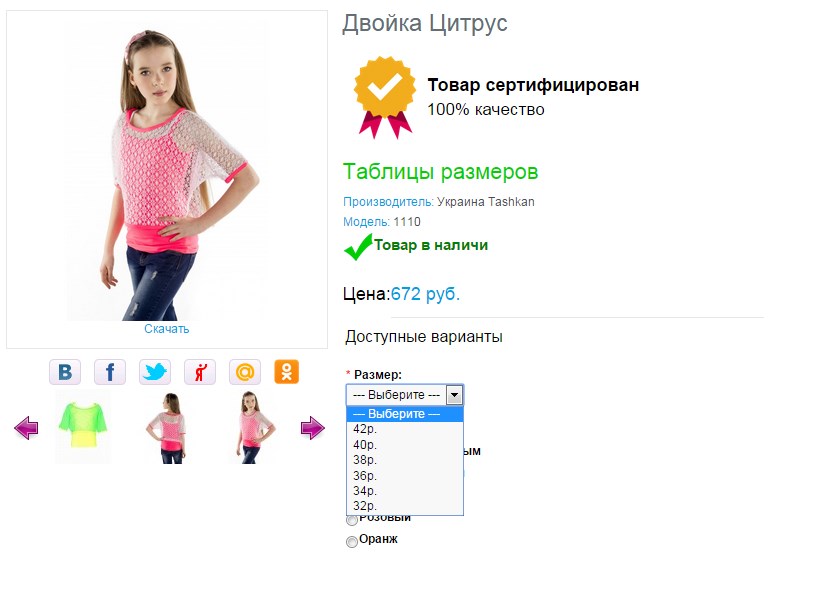Share via Mail.ru @ icon
This screenshot has height=594, width=822.
pyautogui.click(x=245, y=372)
